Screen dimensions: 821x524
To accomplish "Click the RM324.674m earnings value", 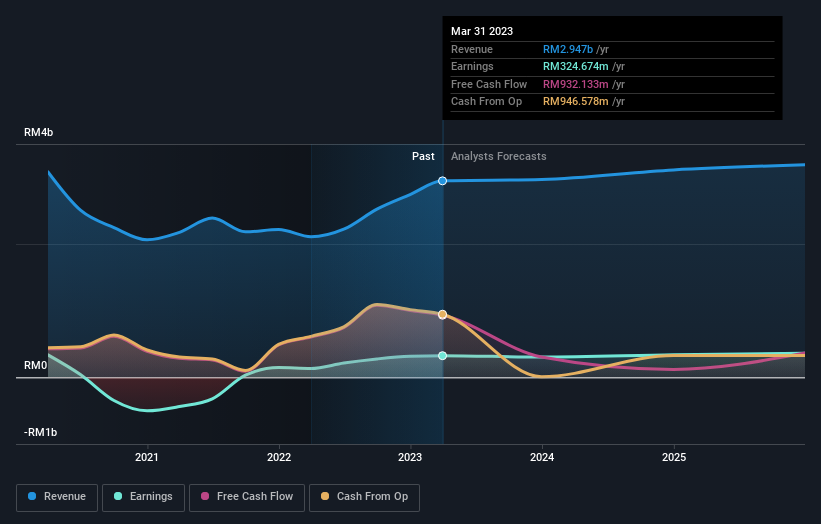I will 575,66.
